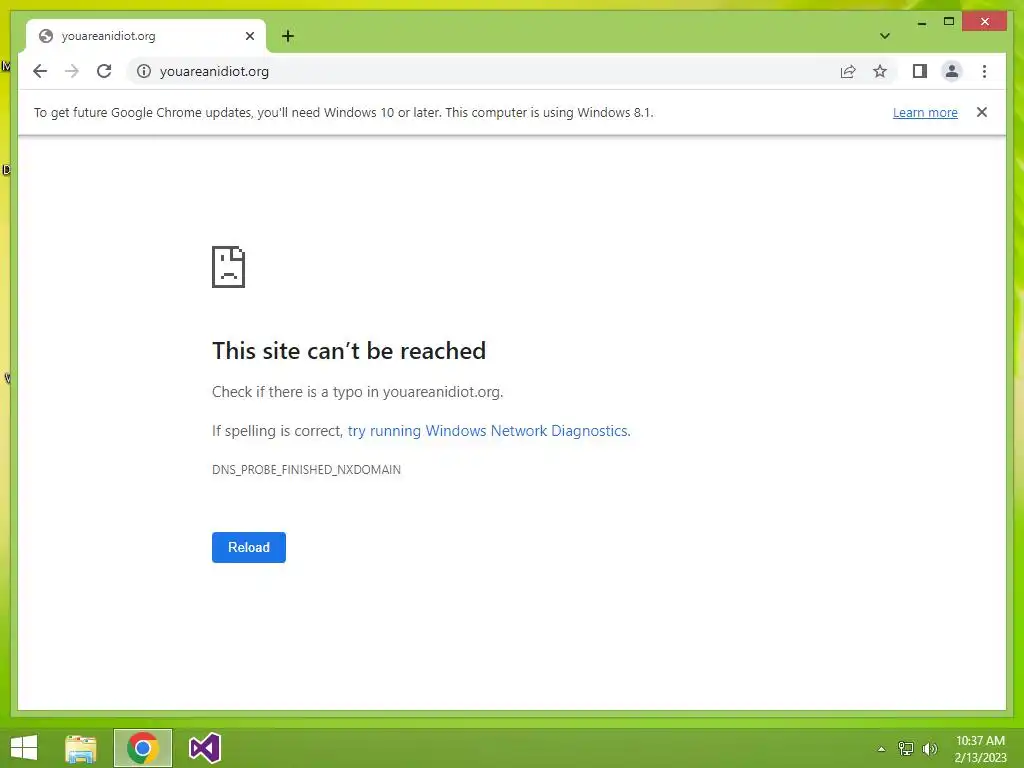
Task: Open the side panel icon
Action: (920, 71)
